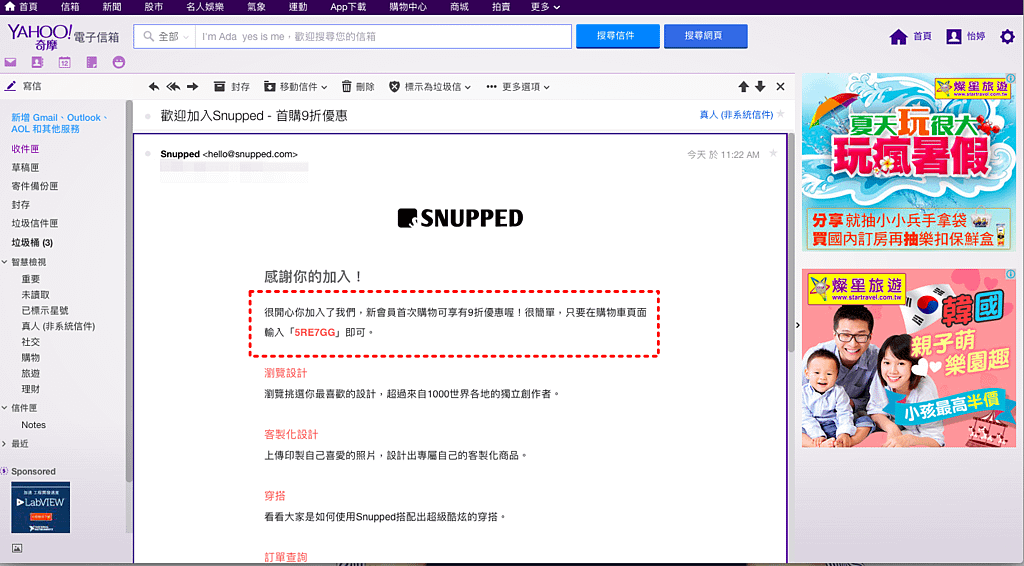Open the 韓國親子萌樂園趣 ad banner

coord(908,358)
